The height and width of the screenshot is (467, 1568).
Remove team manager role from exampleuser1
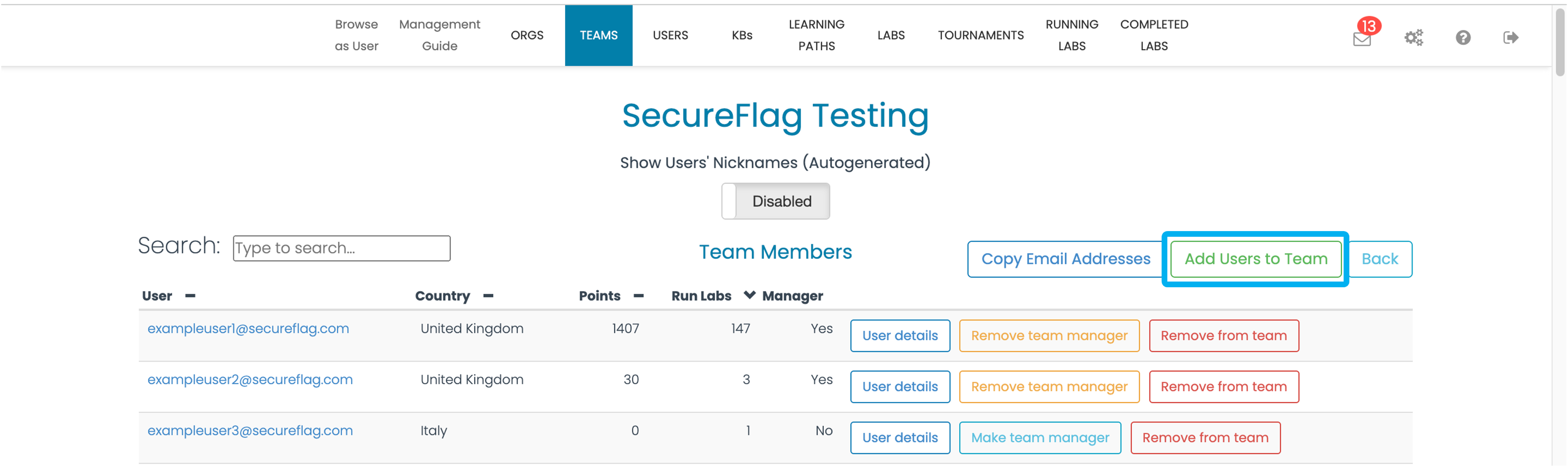pyautogui.click(x=1049, y=336)
